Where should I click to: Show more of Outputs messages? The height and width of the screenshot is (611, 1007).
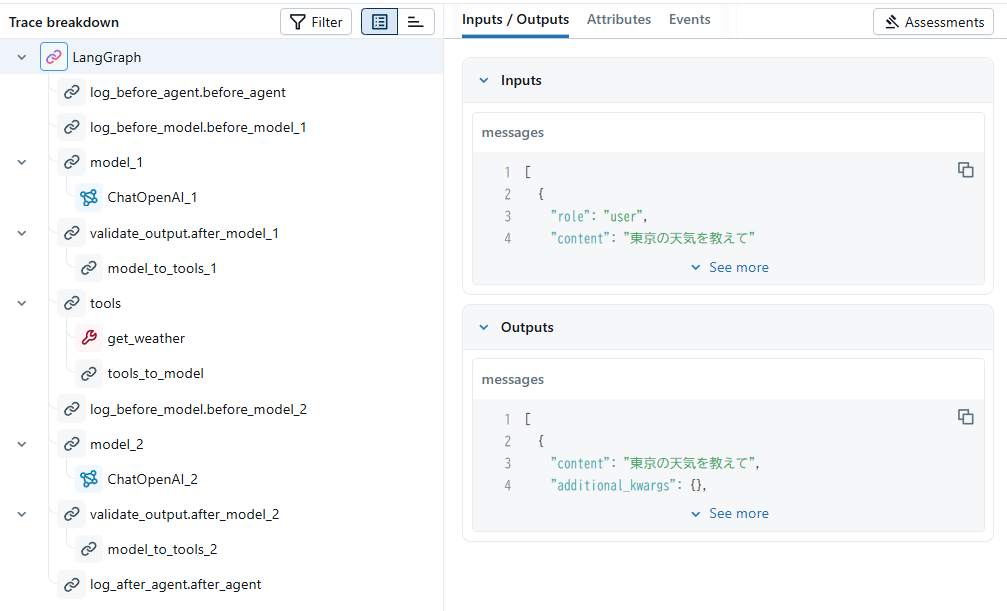pos(729,513)
